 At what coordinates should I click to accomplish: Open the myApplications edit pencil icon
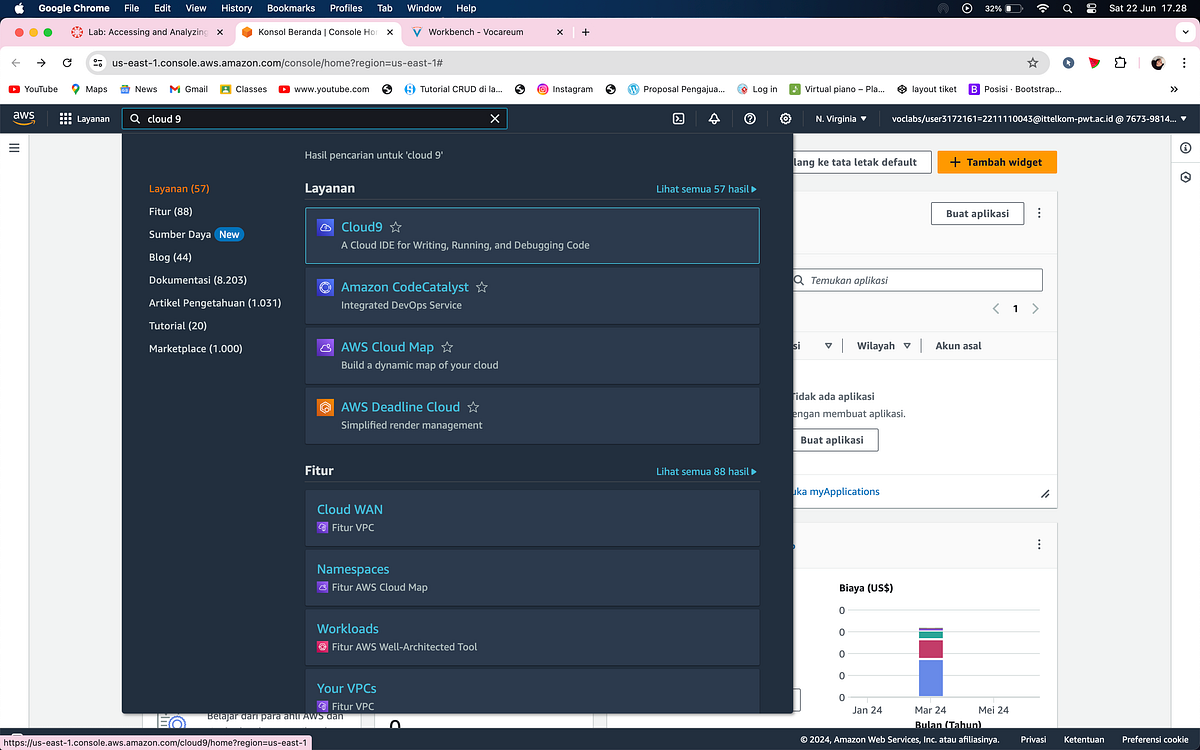coord(1046,492)
